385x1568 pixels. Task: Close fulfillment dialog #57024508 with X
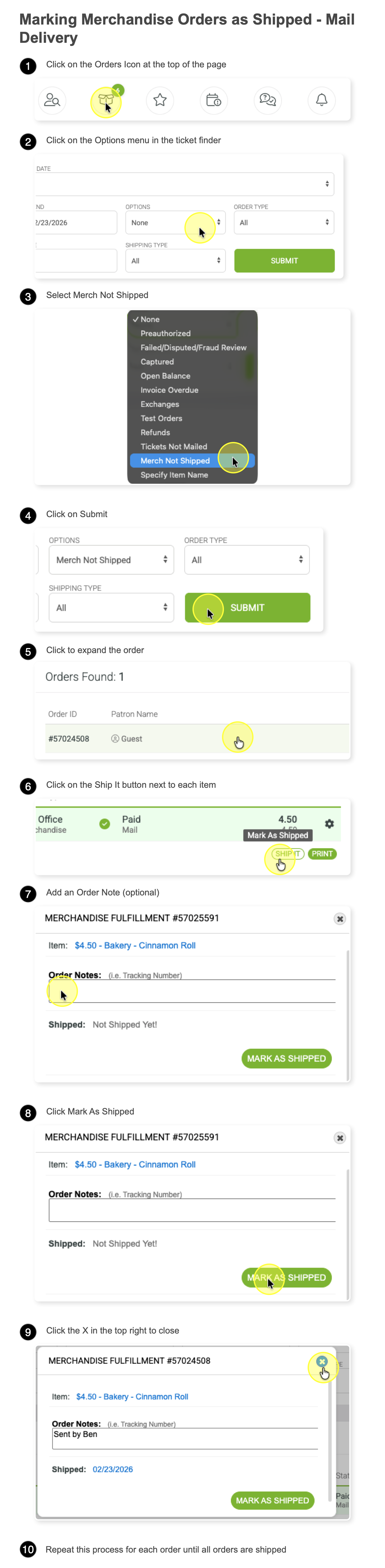[322, 1361]
